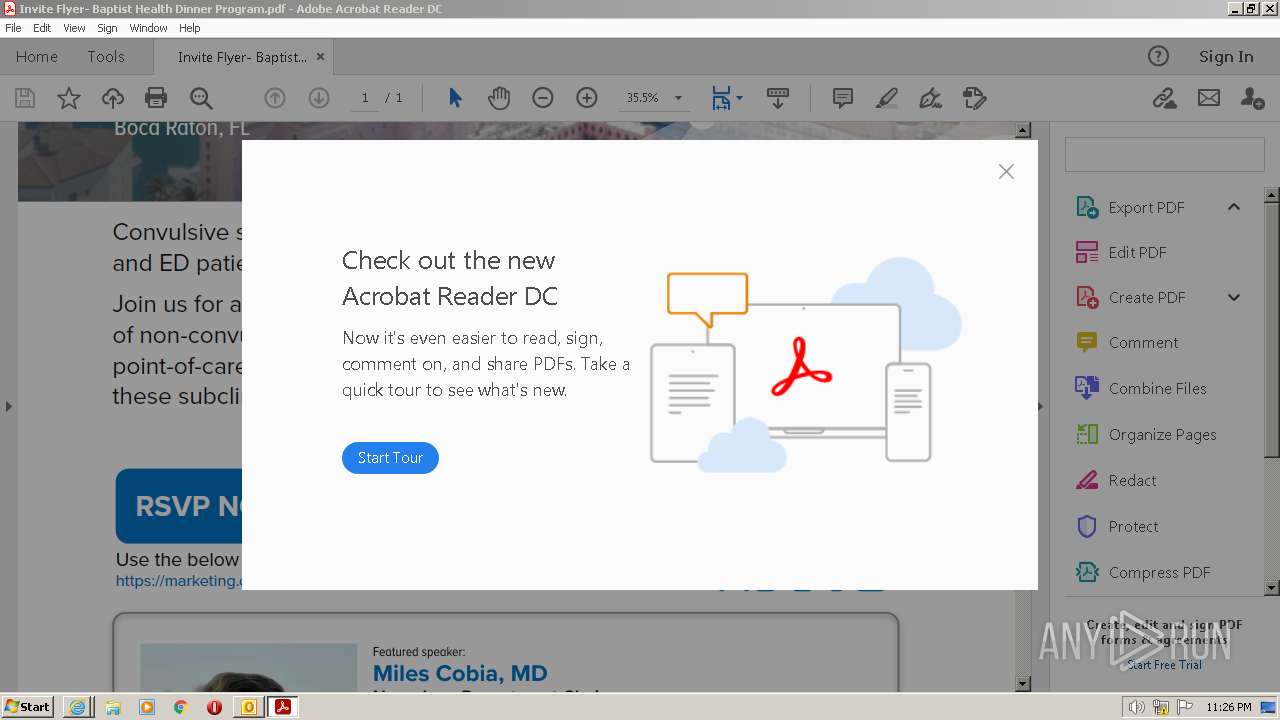
Task: Click the page number field
Action: click(x=365, y=98)
